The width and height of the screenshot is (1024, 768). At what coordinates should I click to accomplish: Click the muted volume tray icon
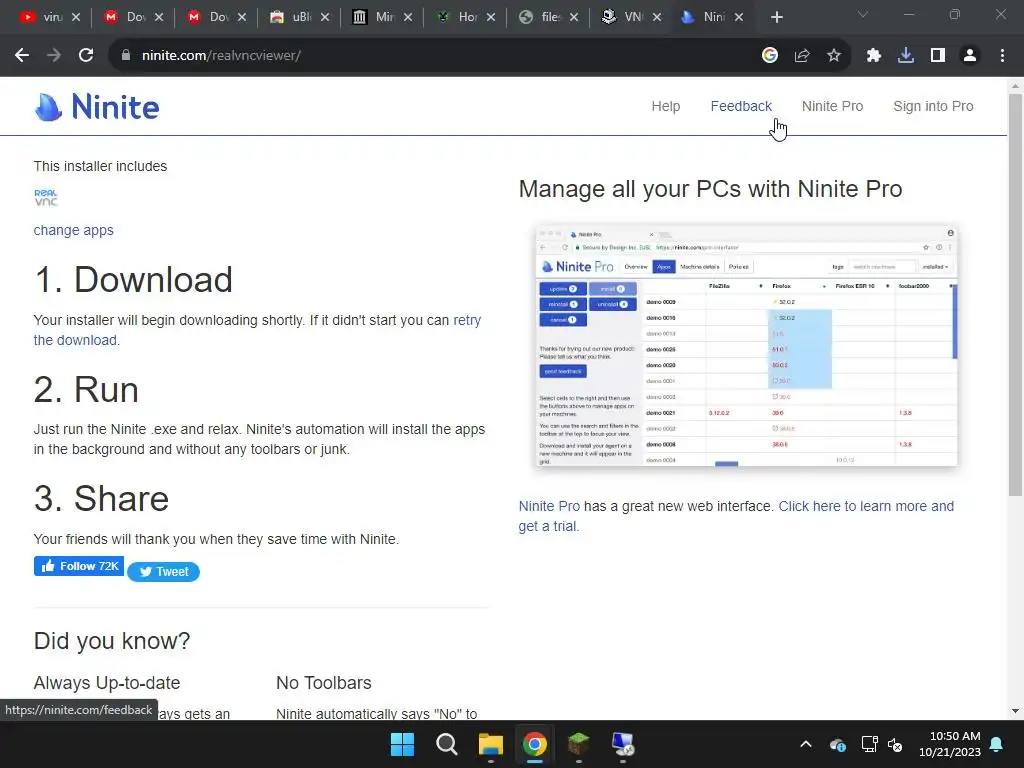pos(895,744)
